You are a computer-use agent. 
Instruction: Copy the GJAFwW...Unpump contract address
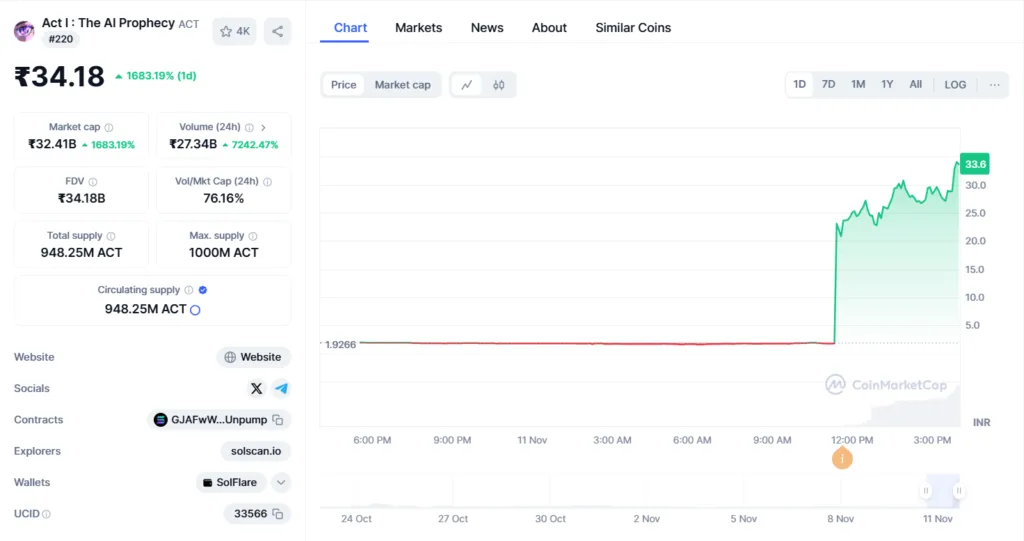(x=278, y=419)
